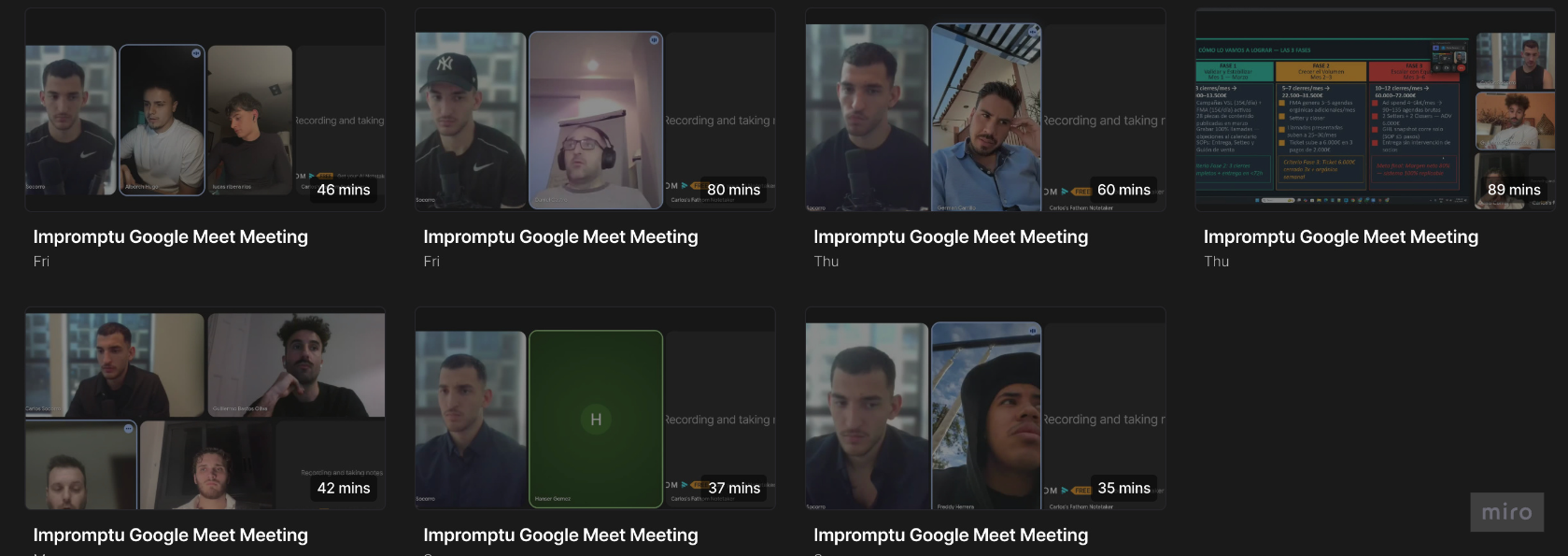Open the 80 mins meeting thumbnail
The height and width of the screenshot is (556, 1568).
(595, 110)
